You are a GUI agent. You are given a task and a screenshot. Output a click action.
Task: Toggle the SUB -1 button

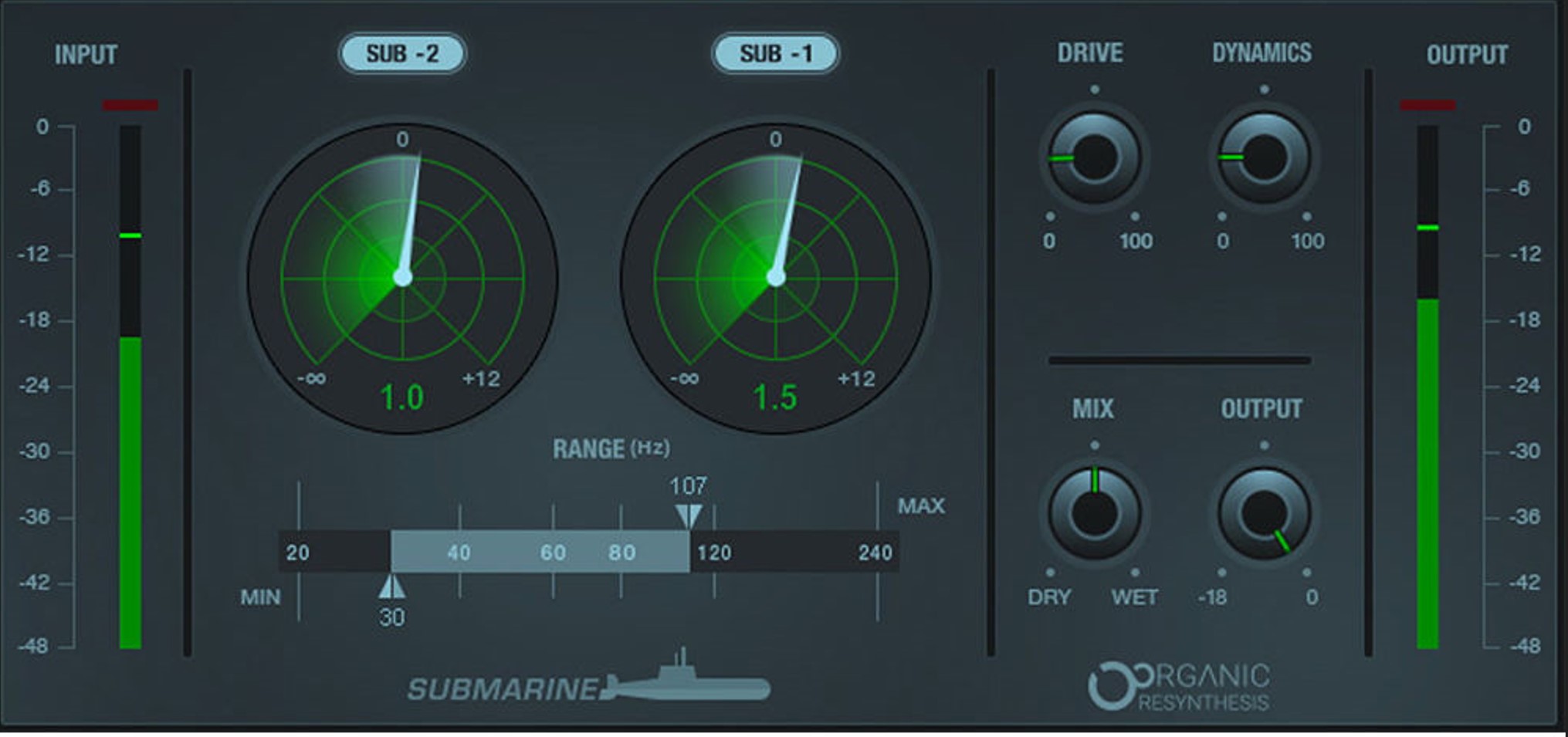tap(775, 54)
